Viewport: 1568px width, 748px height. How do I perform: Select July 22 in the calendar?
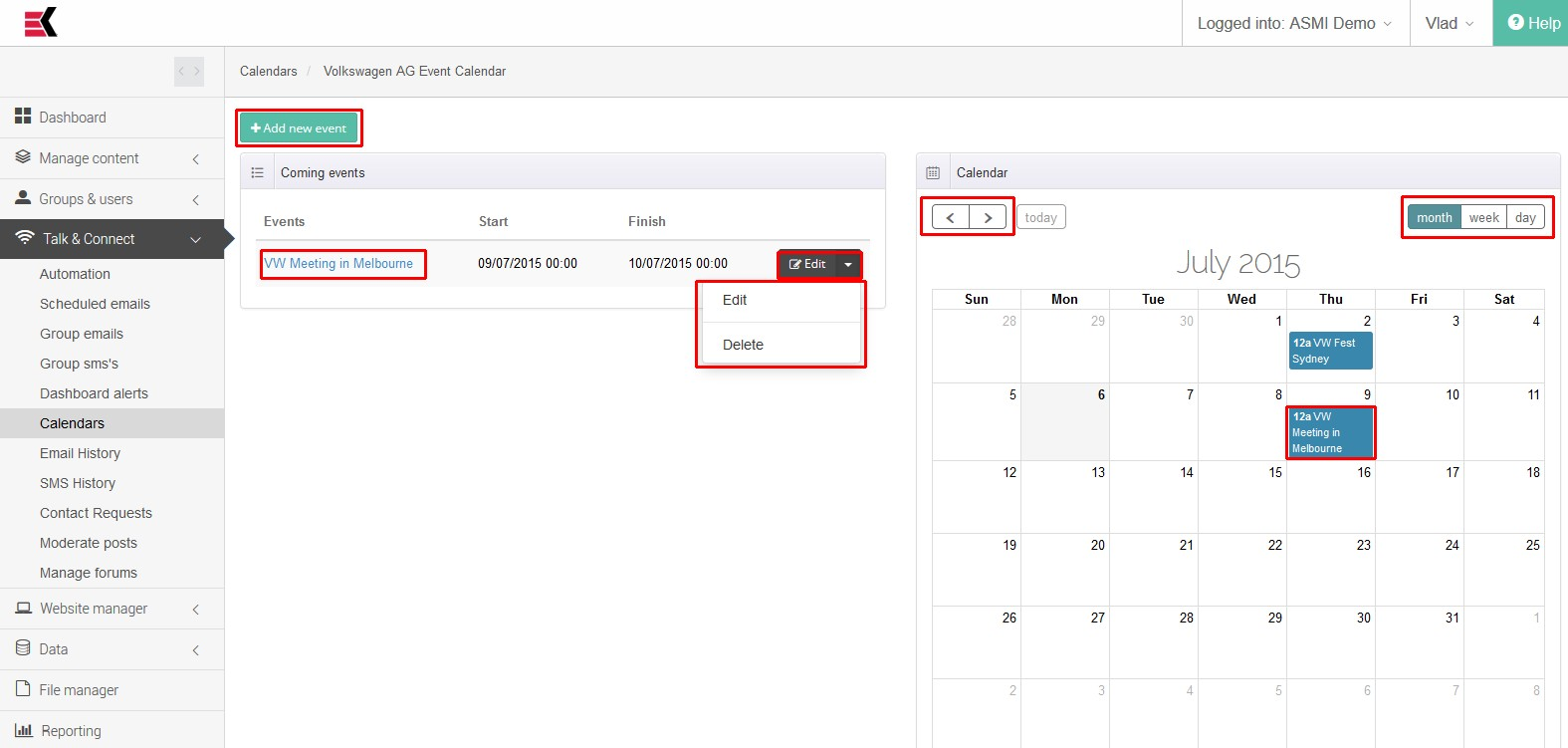1242,570
